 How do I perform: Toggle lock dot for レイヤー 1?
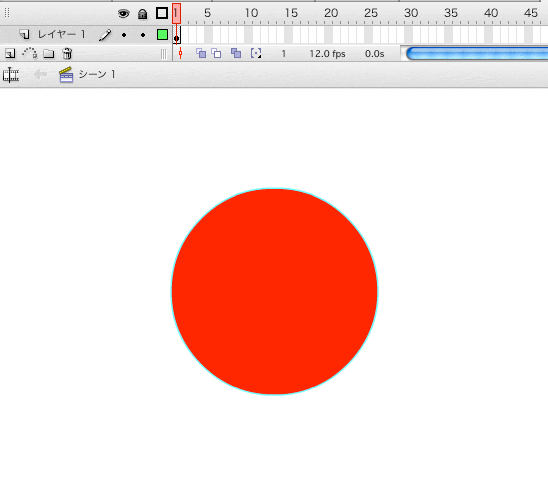pos(143,35)
